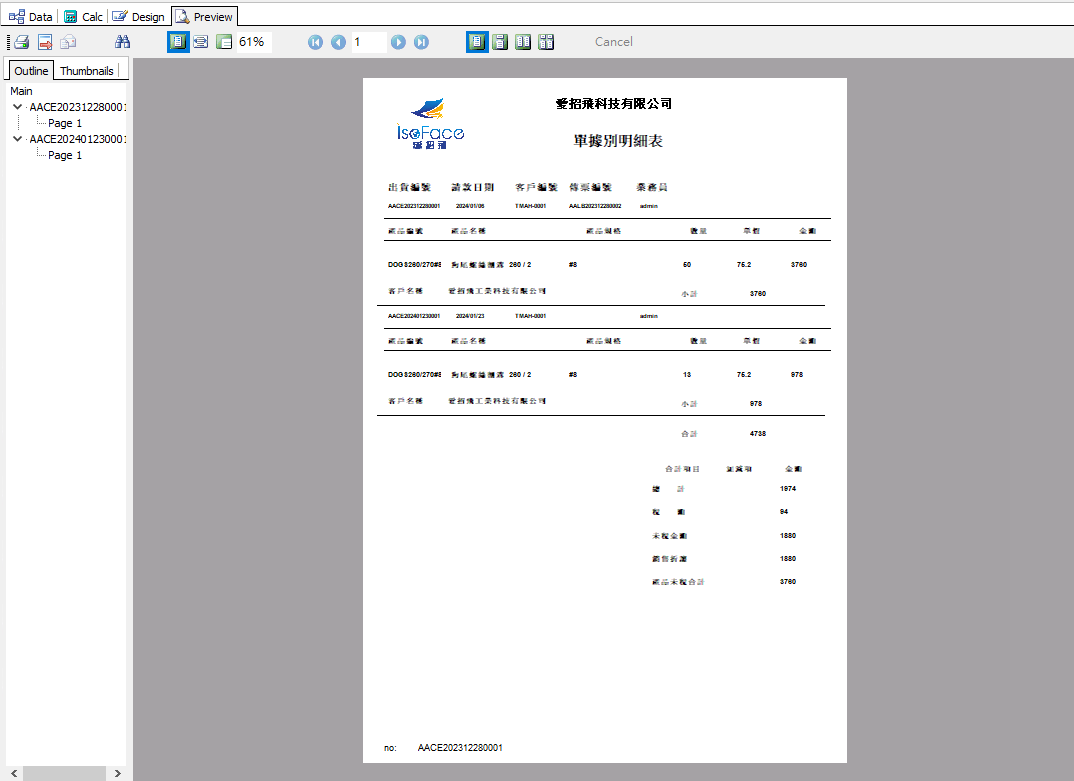The image size is (1074, 781).
Task: Select two pages view mode
Action: click(x=523, y=42)
